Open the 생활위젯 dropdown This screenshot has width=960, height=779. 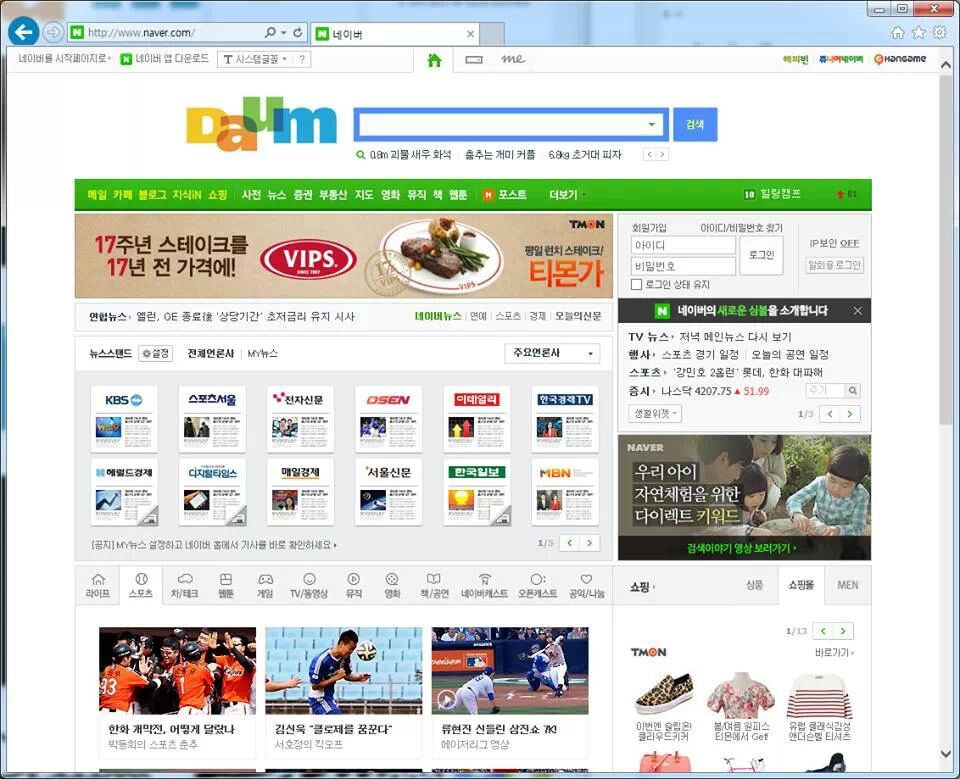pos(654,413)
